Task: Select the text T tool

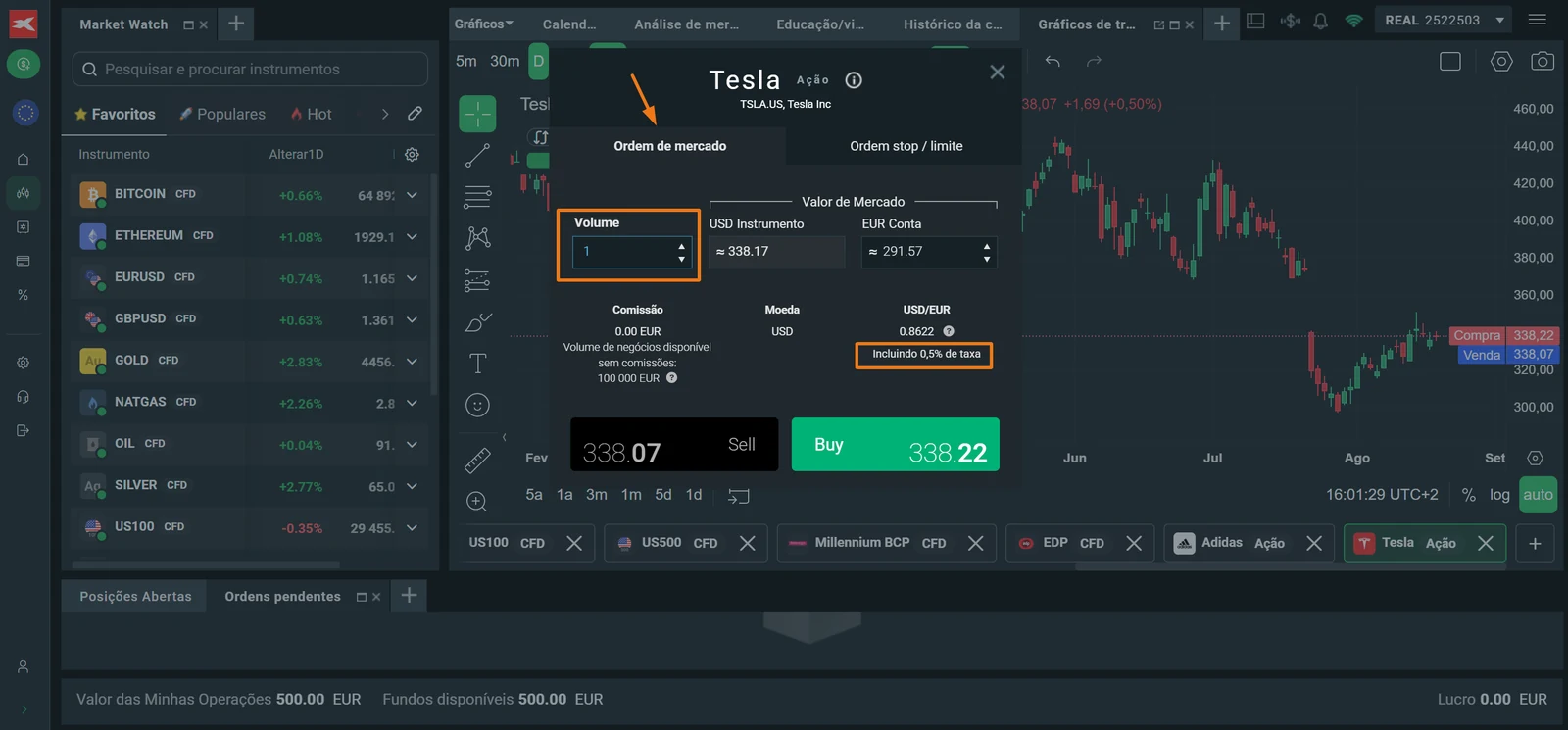Action: click(477, 364)
